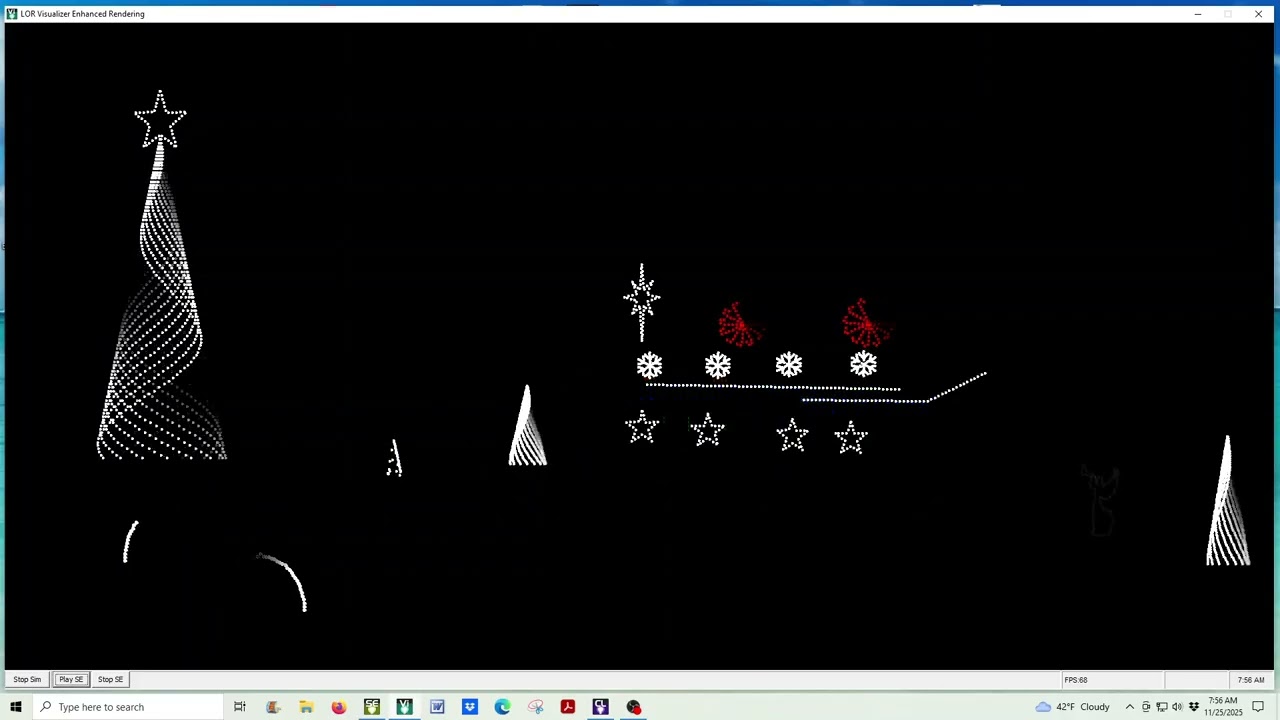1280x720 pixels.
Task: Open Adobe Acrobat from the taskbar
Action: (x=568, y=707)
